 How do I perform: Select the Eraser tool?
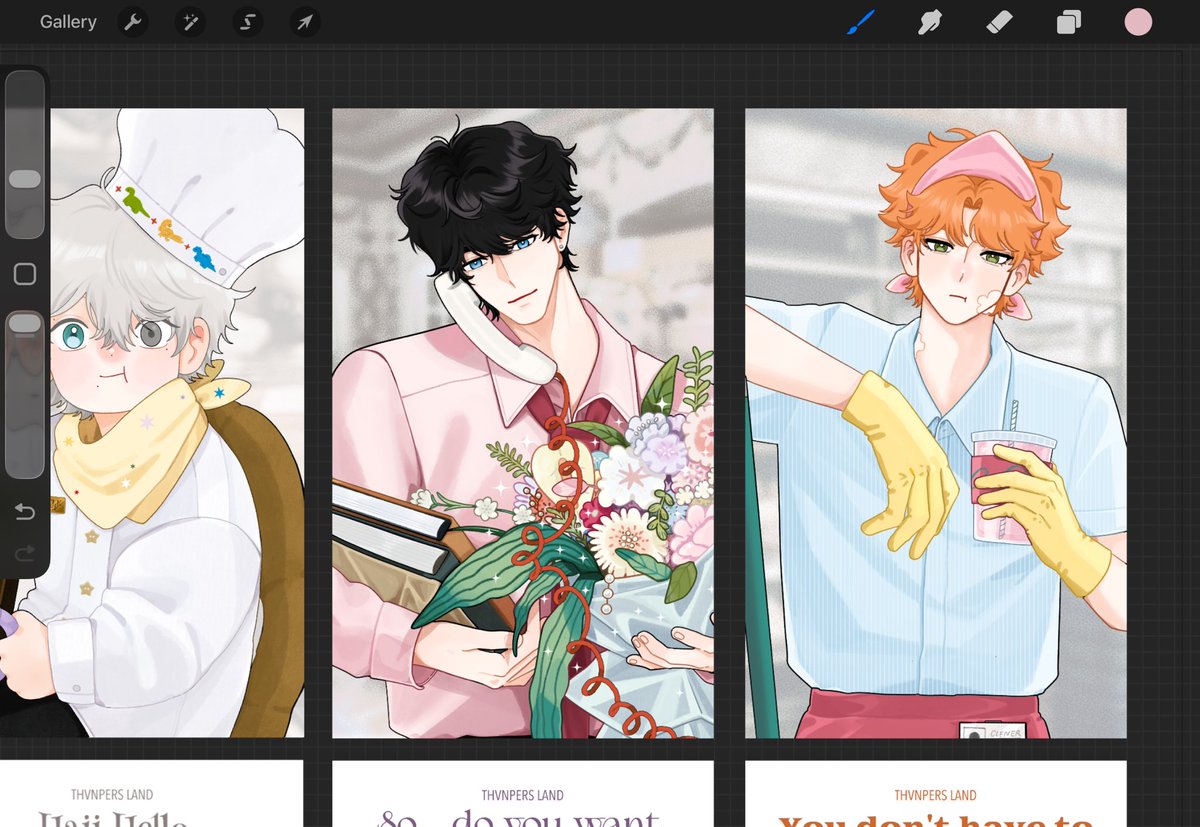[999, 22]
